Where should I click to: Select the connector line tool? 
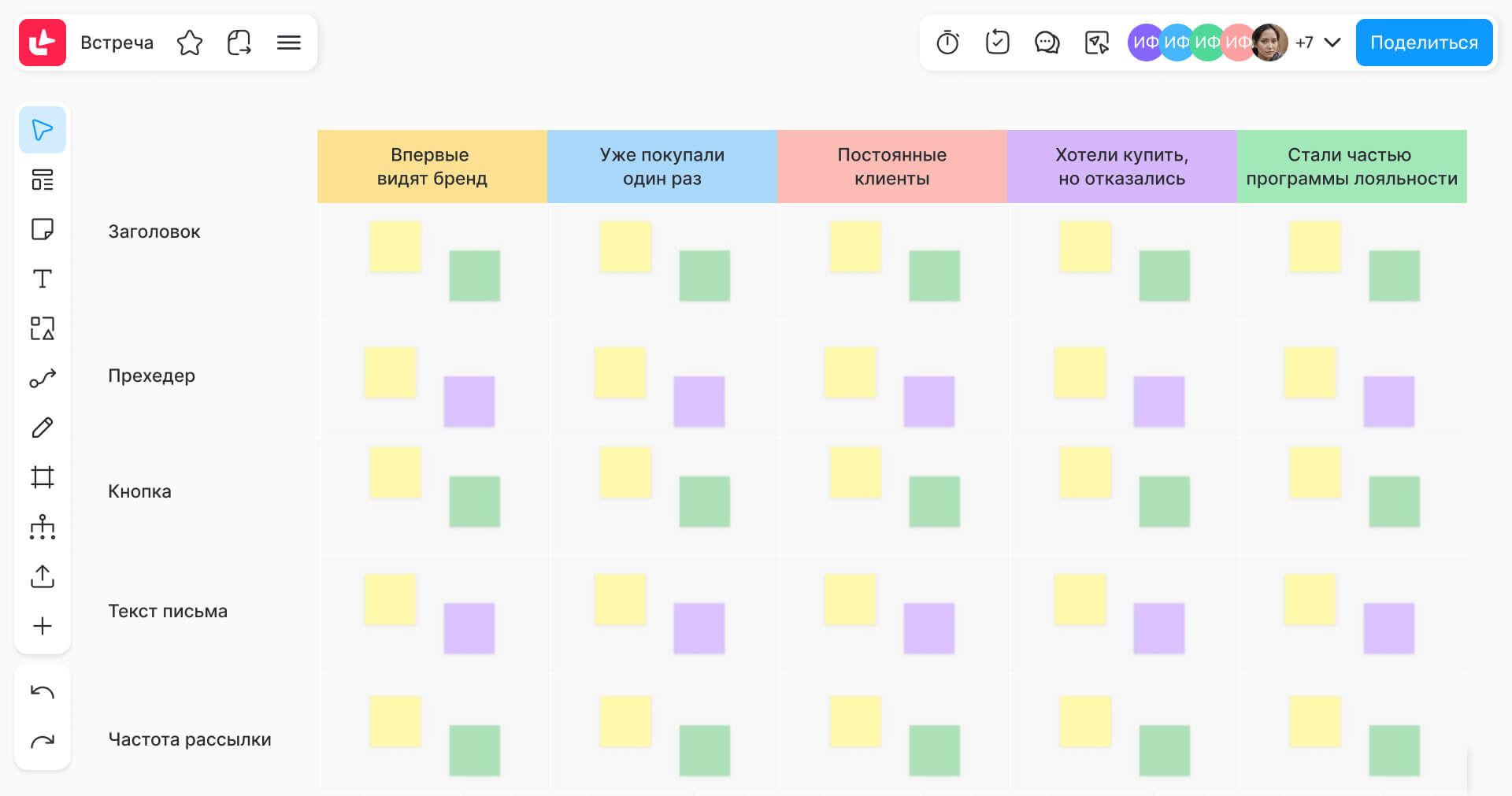43,379
